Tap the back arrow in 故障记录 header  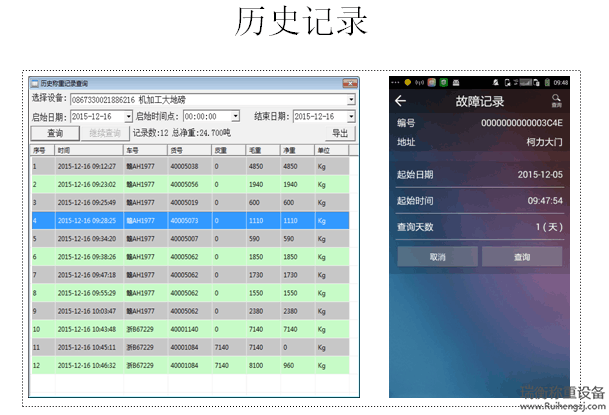[400, 101]
